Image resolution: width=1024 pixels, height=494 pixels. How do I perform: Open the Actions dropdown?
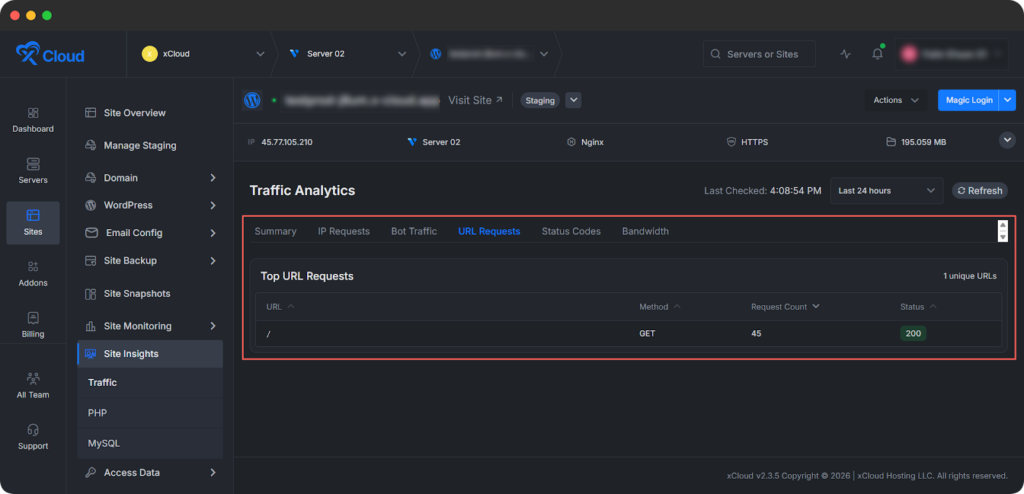[x=896, y=100]
